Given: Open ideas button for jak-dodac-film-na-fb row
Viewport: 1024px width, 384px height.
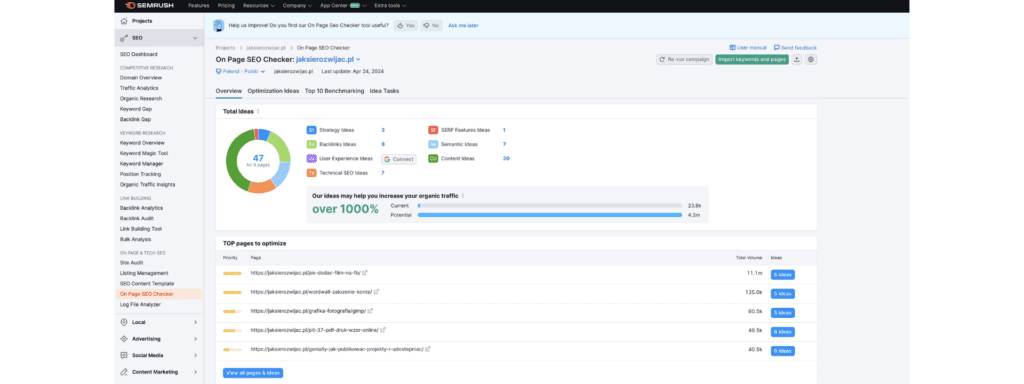Looking at the screenshot, I should pyautogui.click(x=782, y=275).
